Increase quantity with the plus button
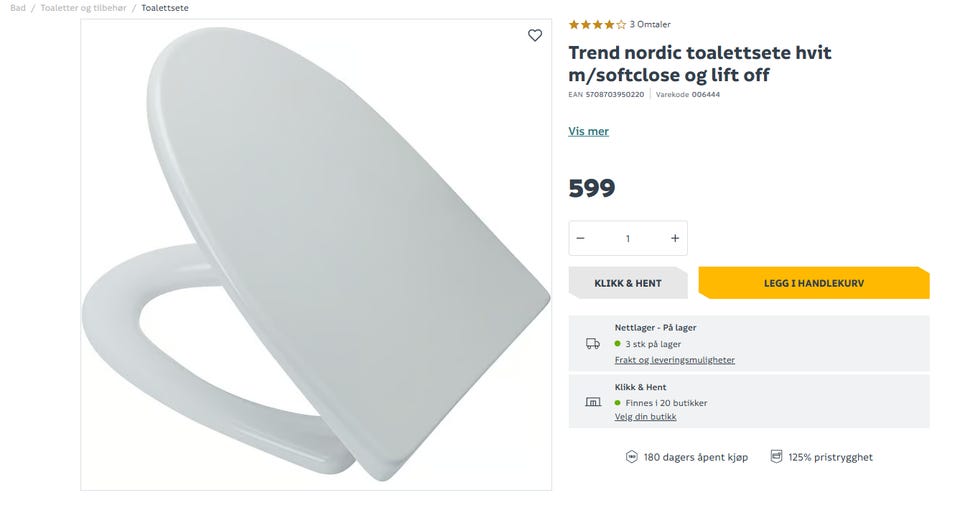Screen dimensions: 960x508 675,238
